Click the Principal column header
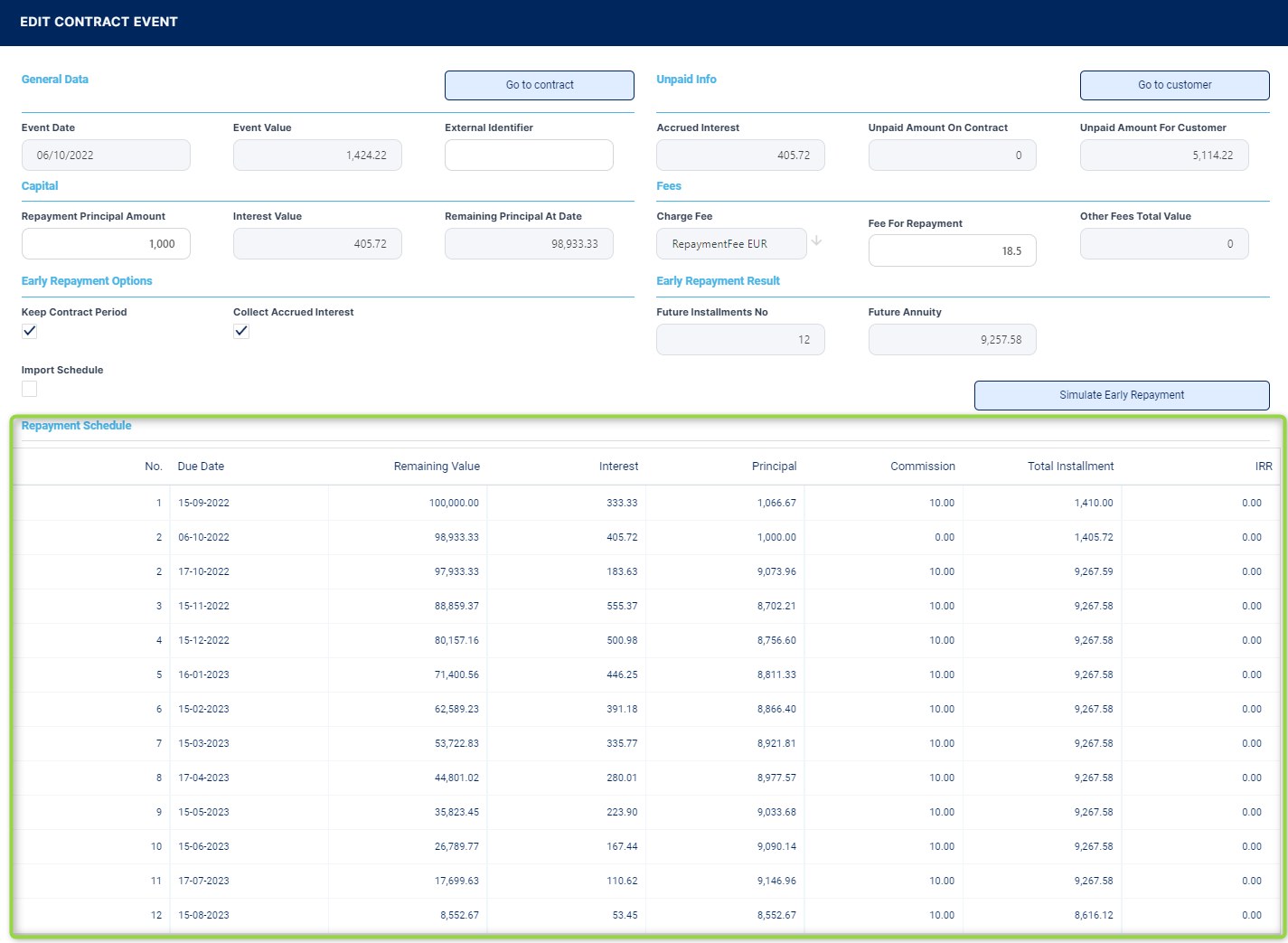The height and width of the screenshot is (943, 1288). (x=774, y=467)
